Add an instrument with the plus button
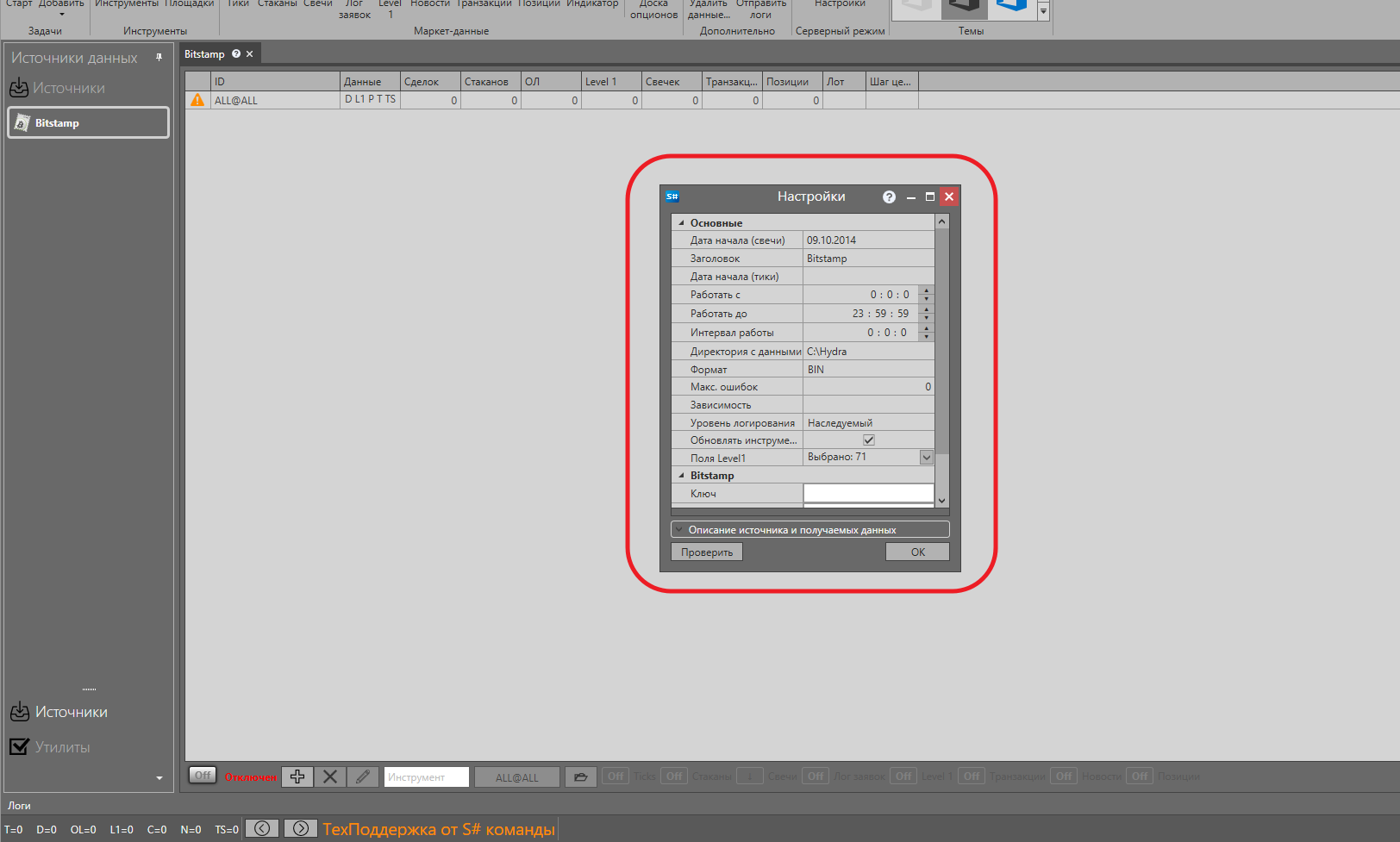1400x842 pixels. coord(297,777)
